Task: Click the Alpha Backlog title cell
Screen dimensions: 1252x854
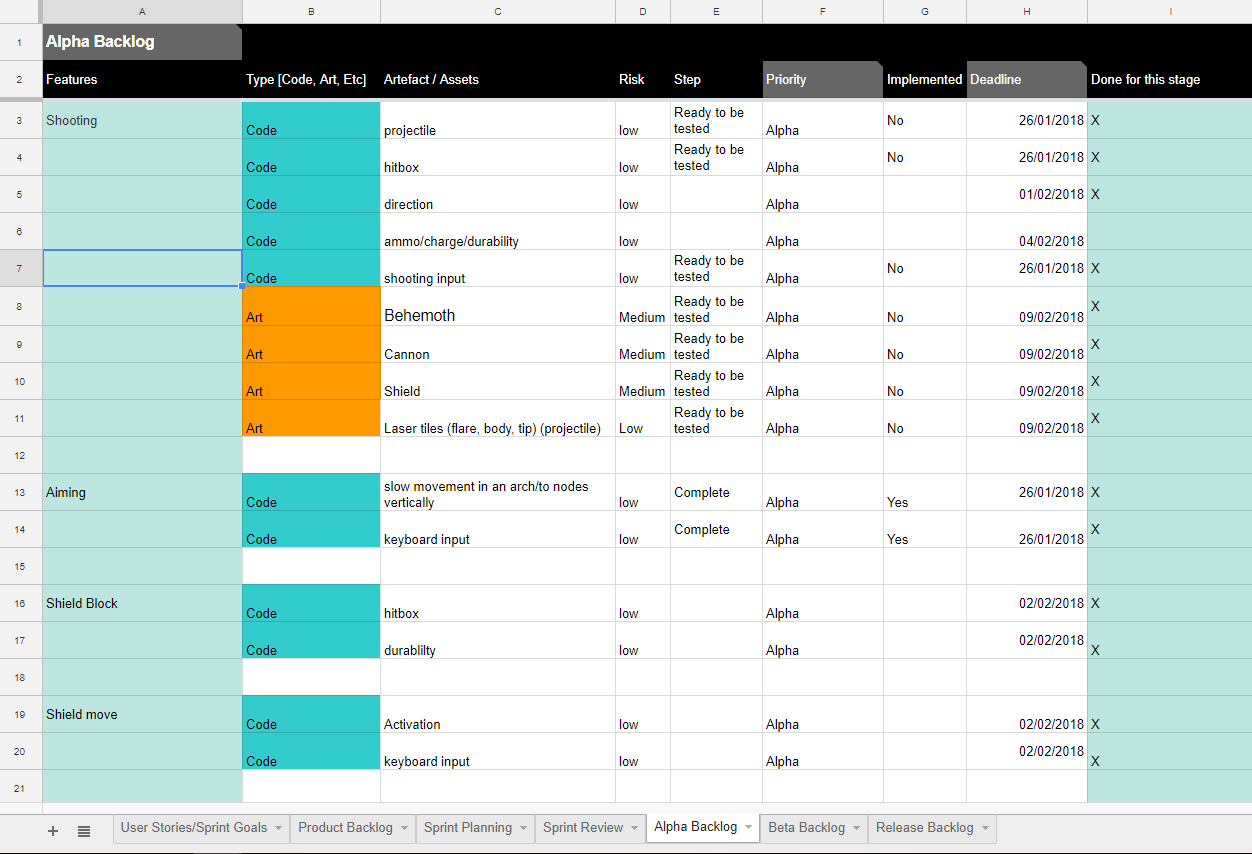Action: point(142,42)
